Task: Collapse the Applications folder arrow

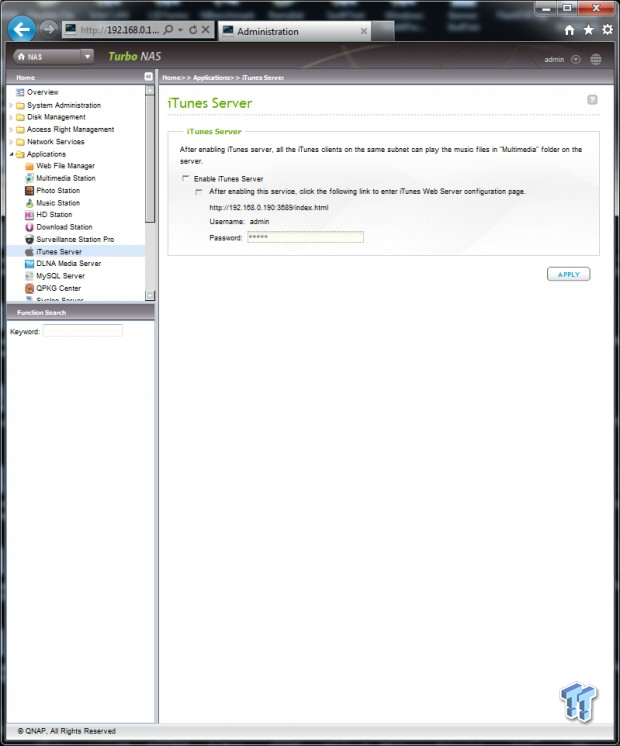Action: [x=11, y=154]
